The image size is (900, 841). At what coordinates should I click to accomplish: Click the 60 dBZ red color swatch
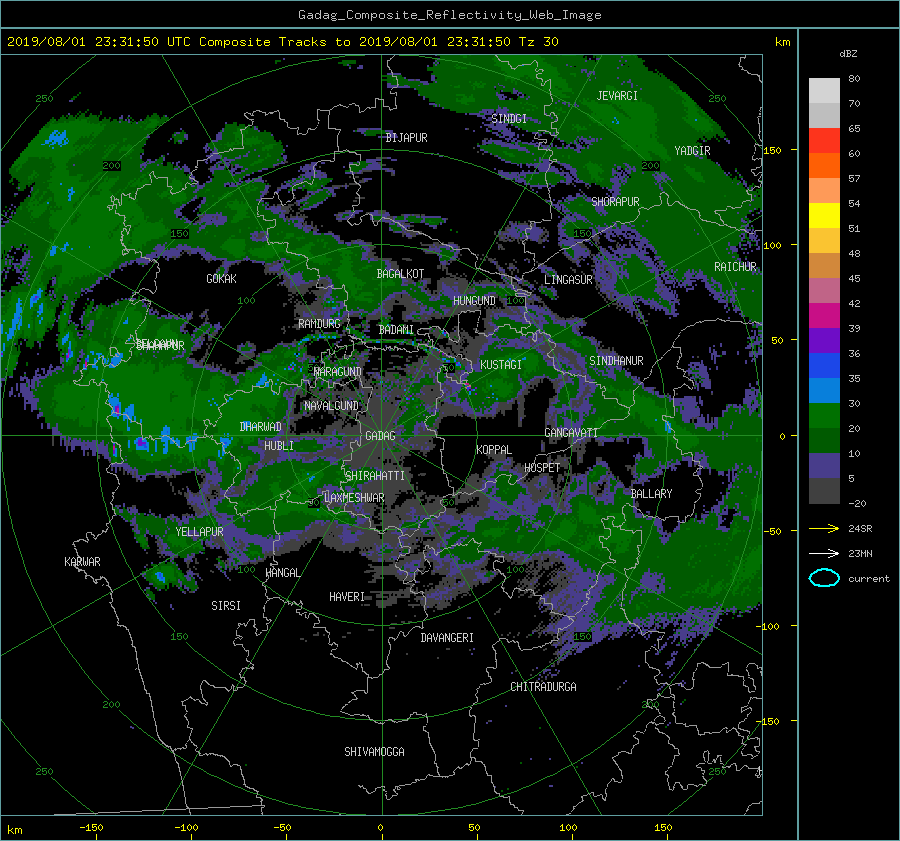(824, 140)
